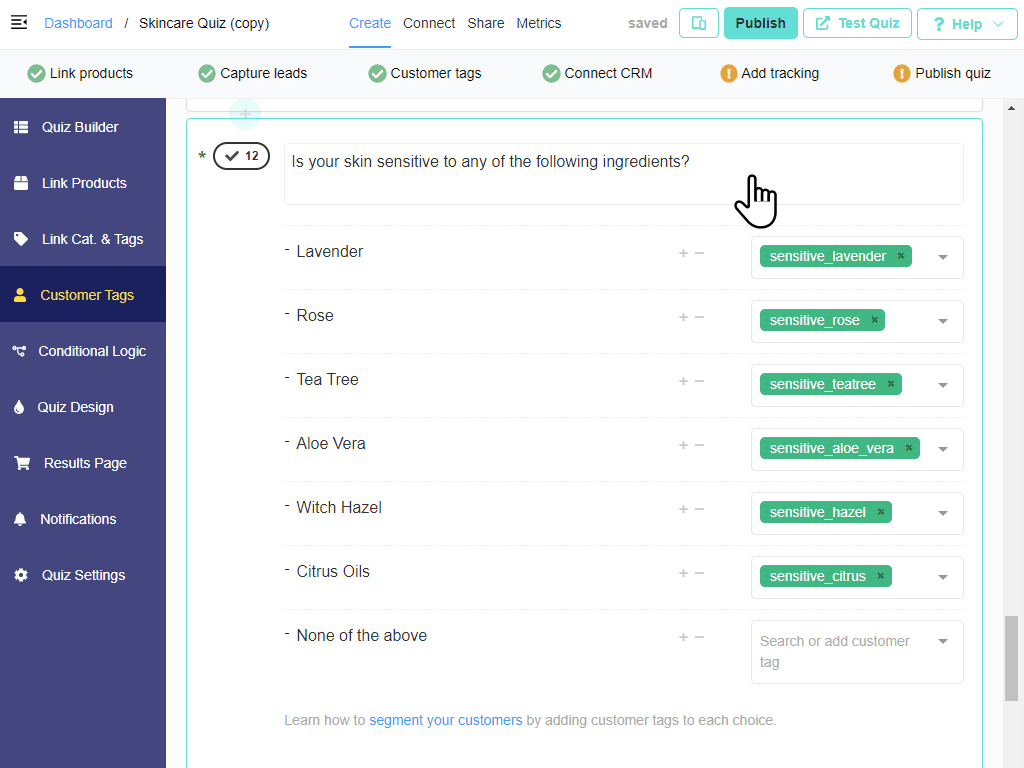Viewport: 1024px width, 768px height.
Task: Open Link Cat. & Tags in the sidebar
Action: point(83,239)
